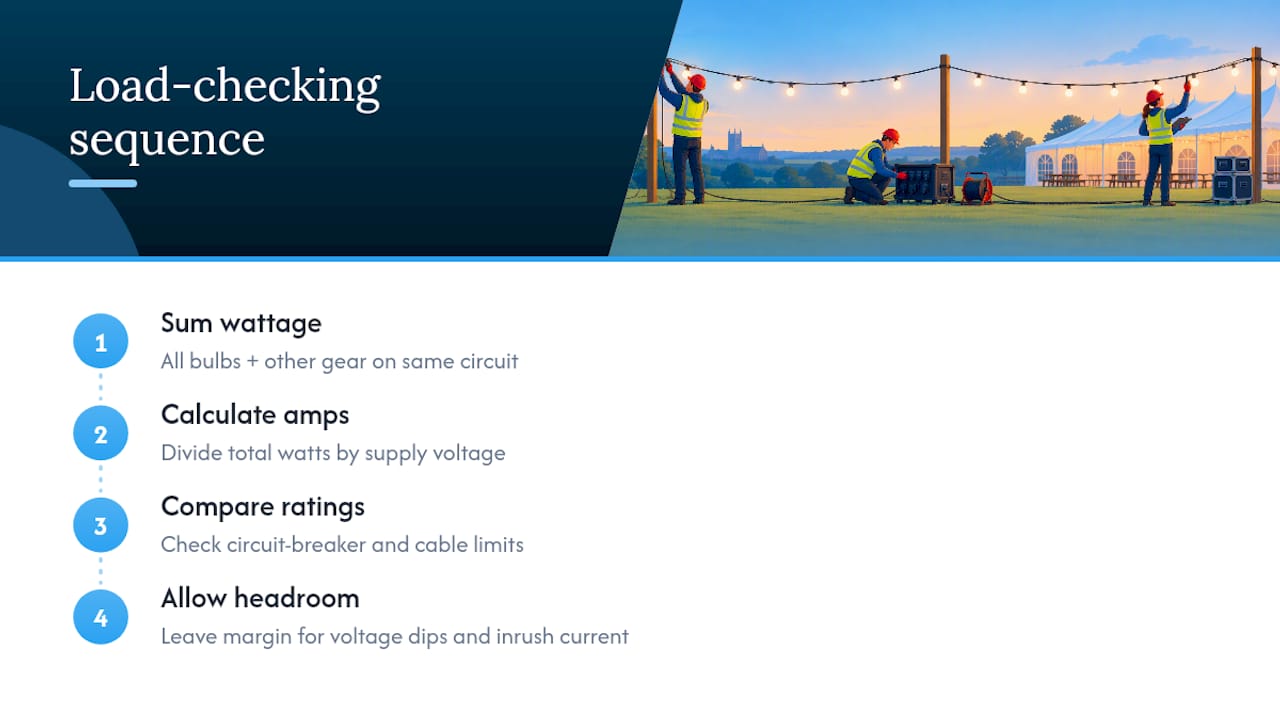Click the 'Load-checking sequence' slide title

225,112
